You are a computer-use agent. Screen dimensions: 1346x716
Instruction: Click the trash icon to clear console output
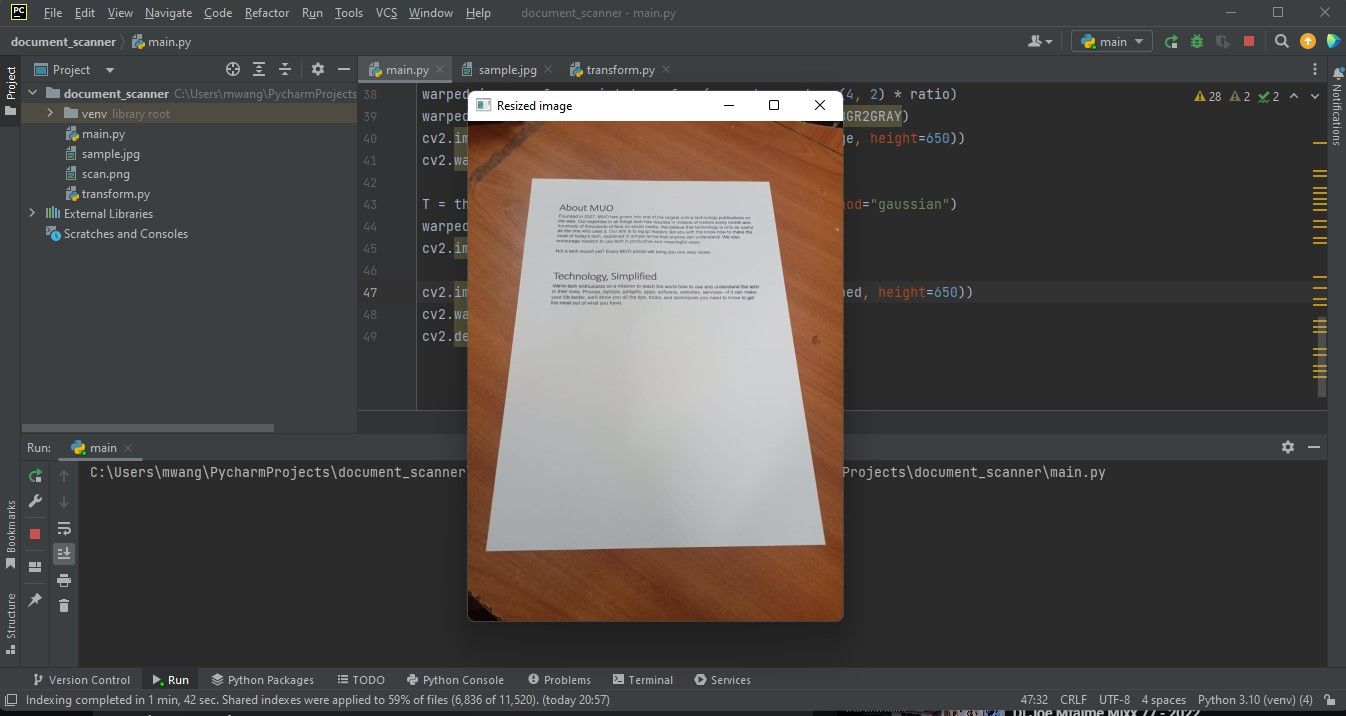pyautogui.click(x=64, y=605)
